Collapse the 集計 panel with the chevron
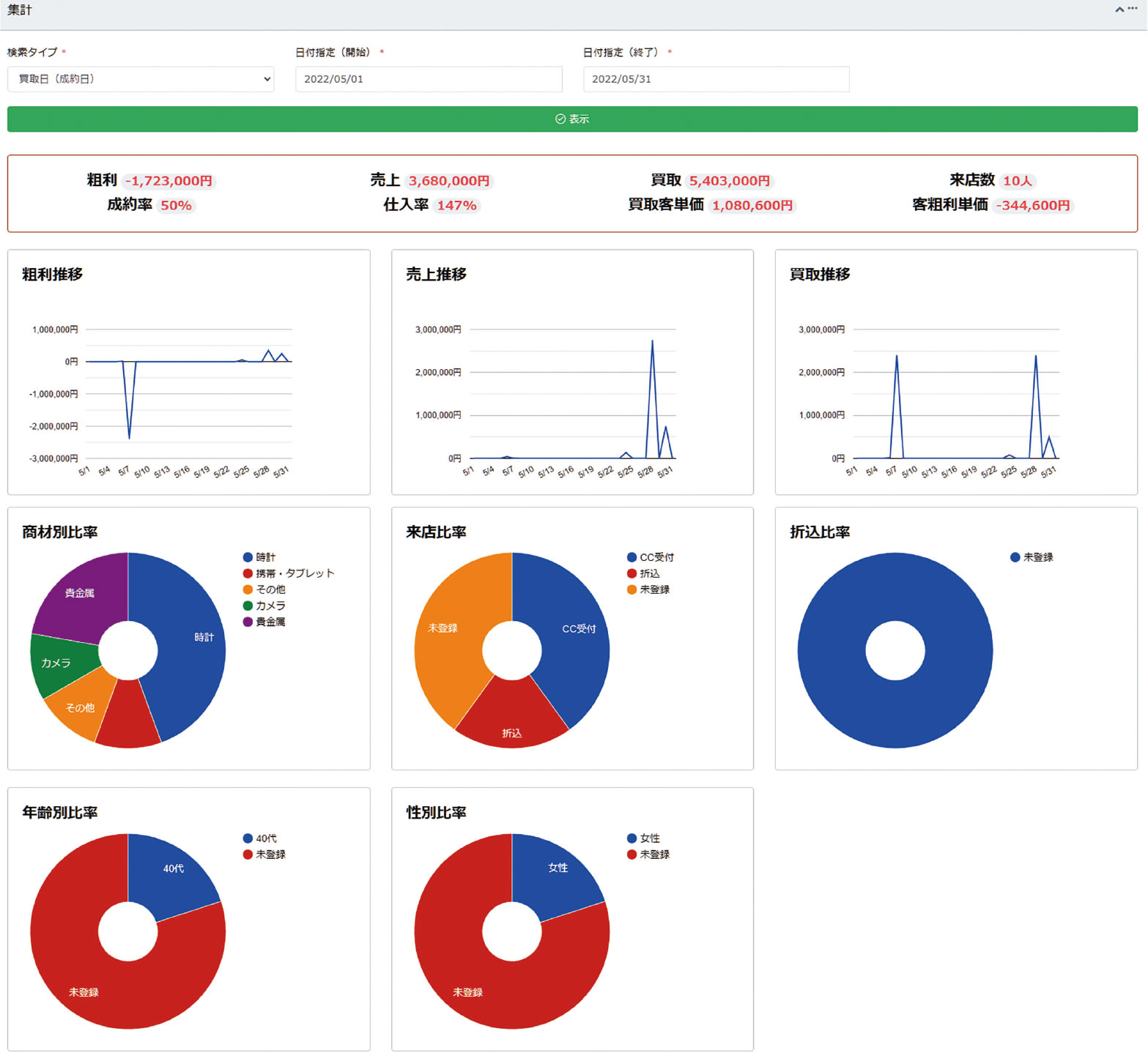The height and width of the screenshot is (1053, 1148). 1119,10
